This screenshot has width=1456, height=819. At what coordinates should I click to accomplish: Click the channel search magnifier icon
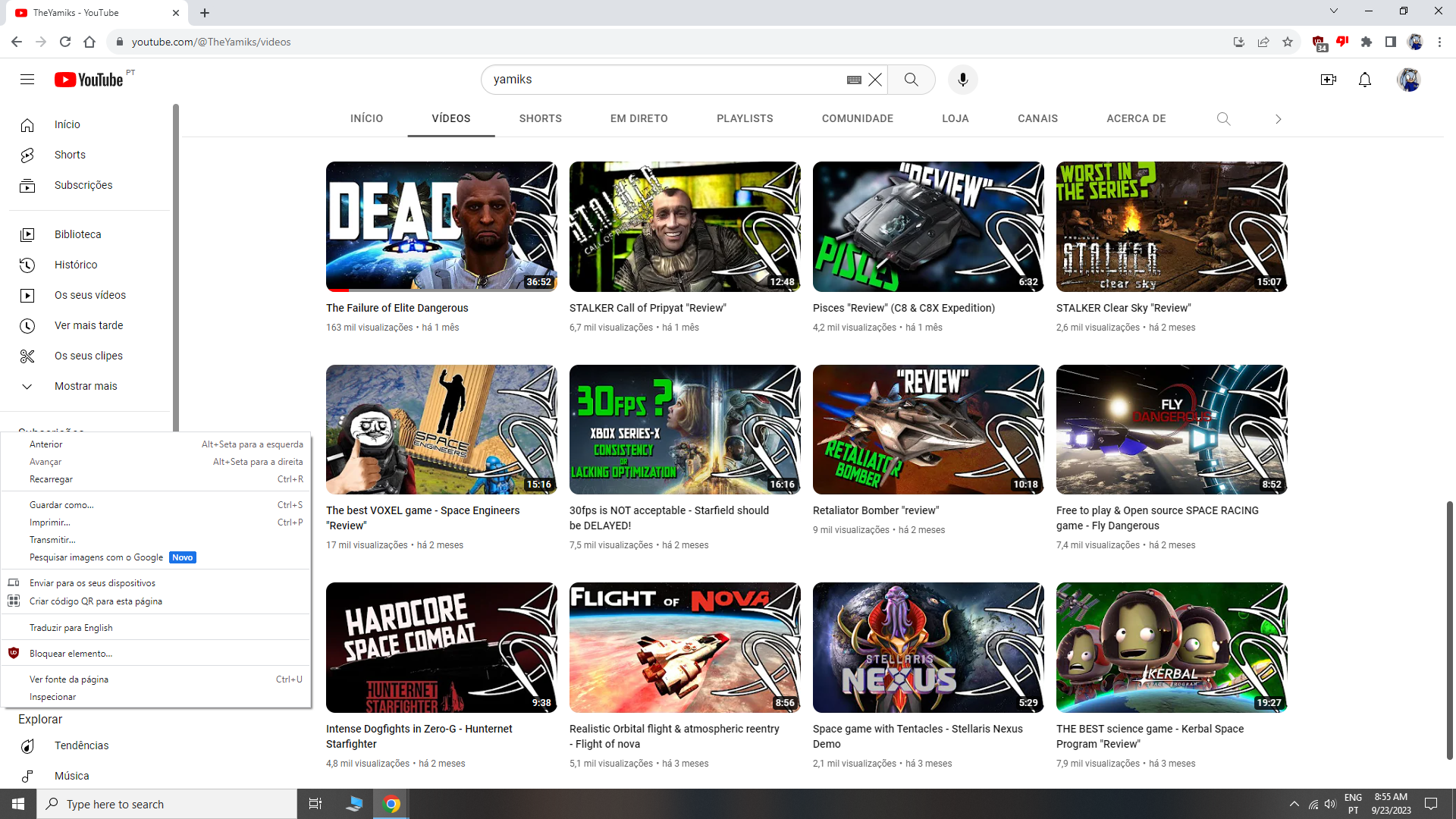click(1223, 119)
